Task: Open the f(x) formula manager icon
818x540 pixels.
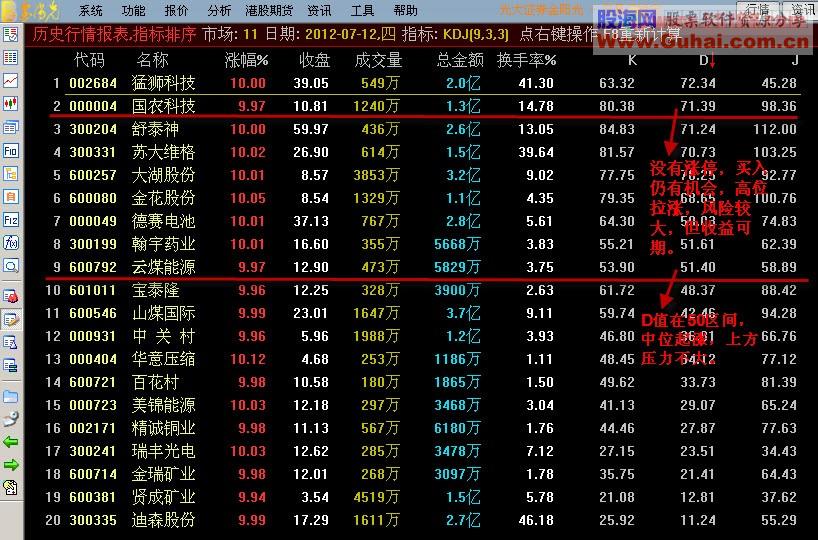Action: (x=10, y=243)
